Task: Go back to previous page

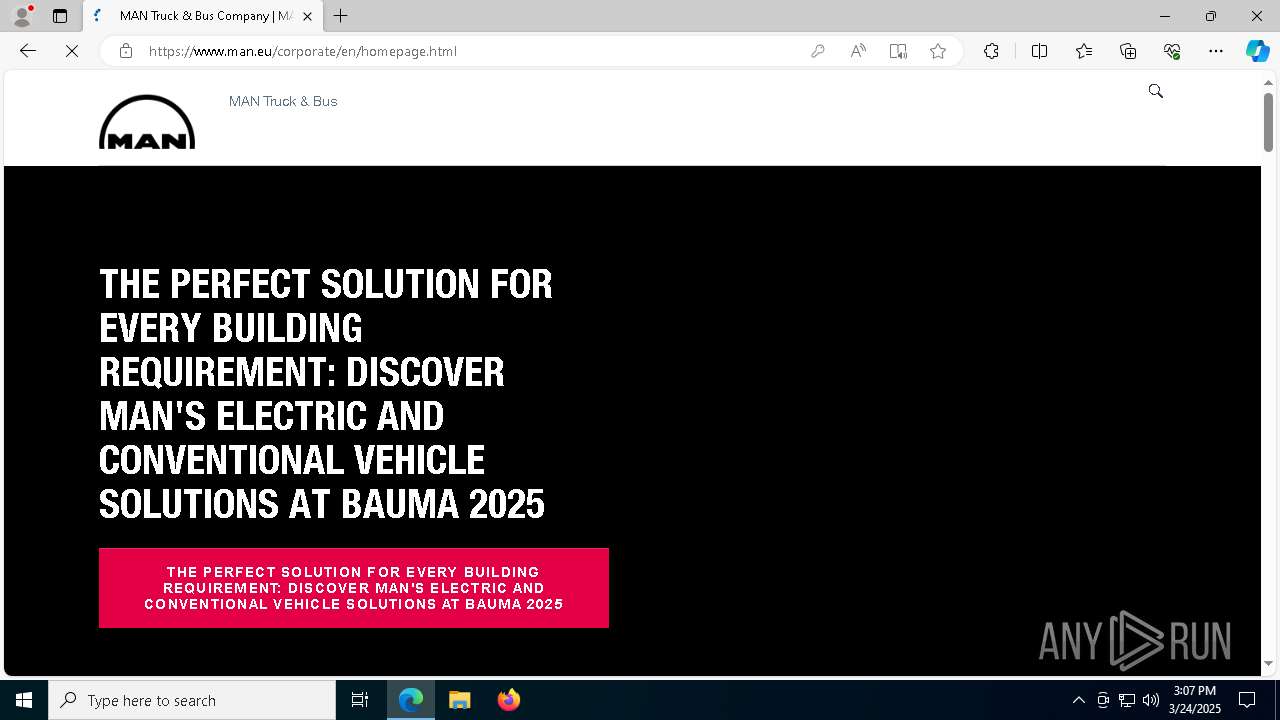Action: click(28, 51)
